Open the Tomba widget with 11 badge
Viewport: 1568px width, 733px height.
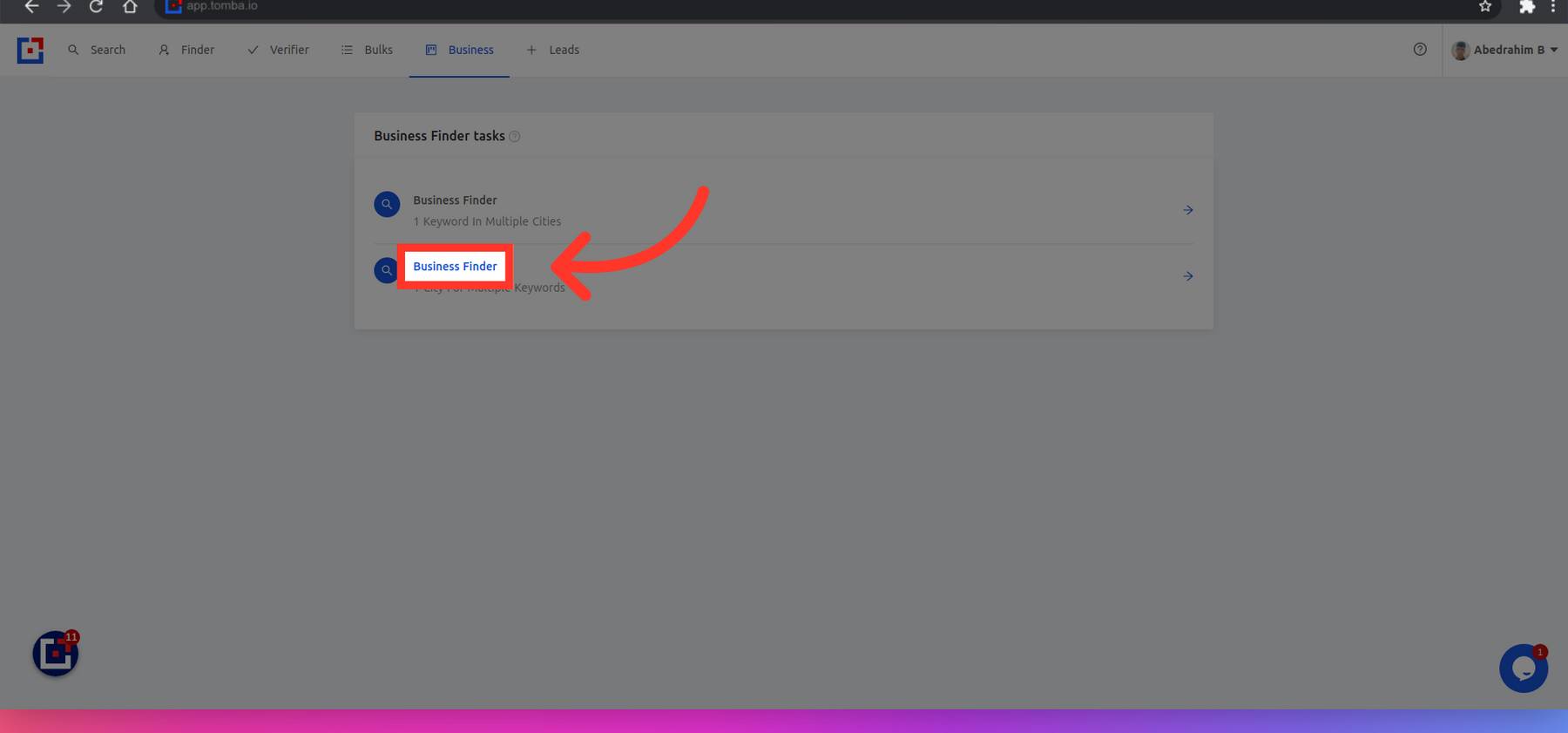[56, 654]
